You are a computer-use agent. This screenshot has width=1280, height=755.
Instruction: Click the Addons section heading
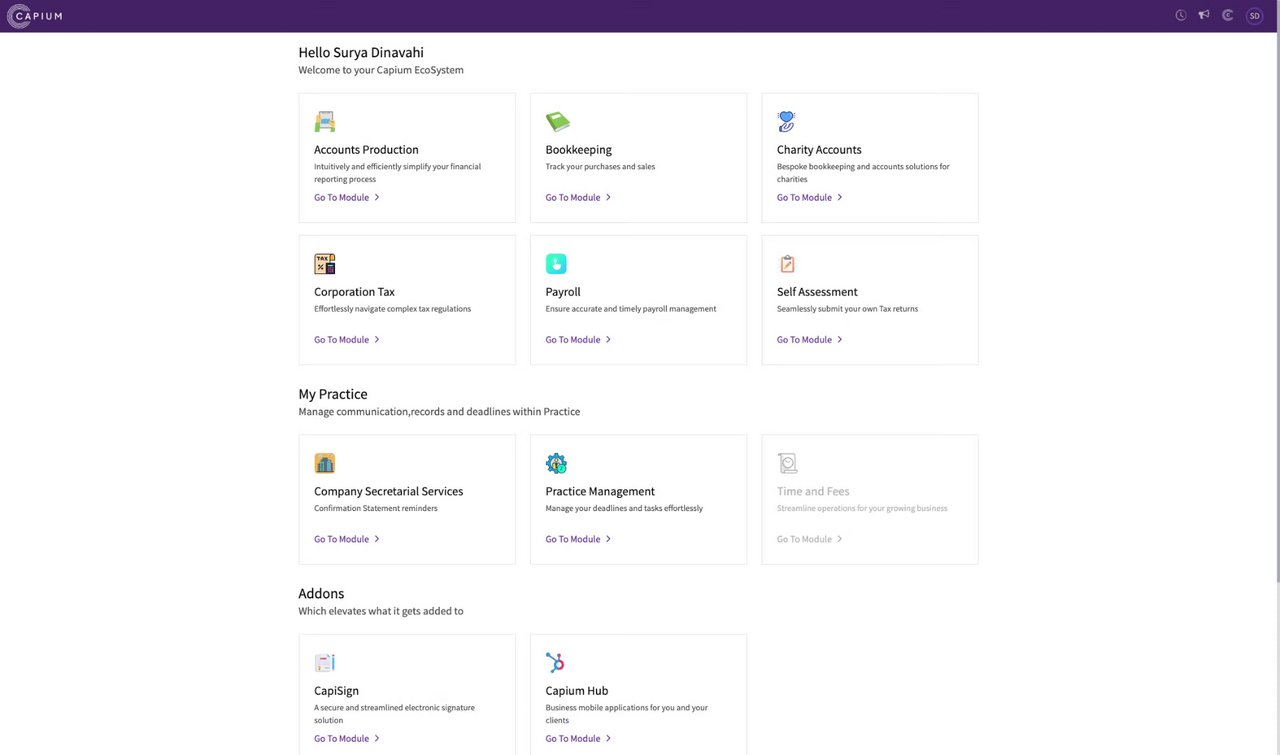(321, 594)
